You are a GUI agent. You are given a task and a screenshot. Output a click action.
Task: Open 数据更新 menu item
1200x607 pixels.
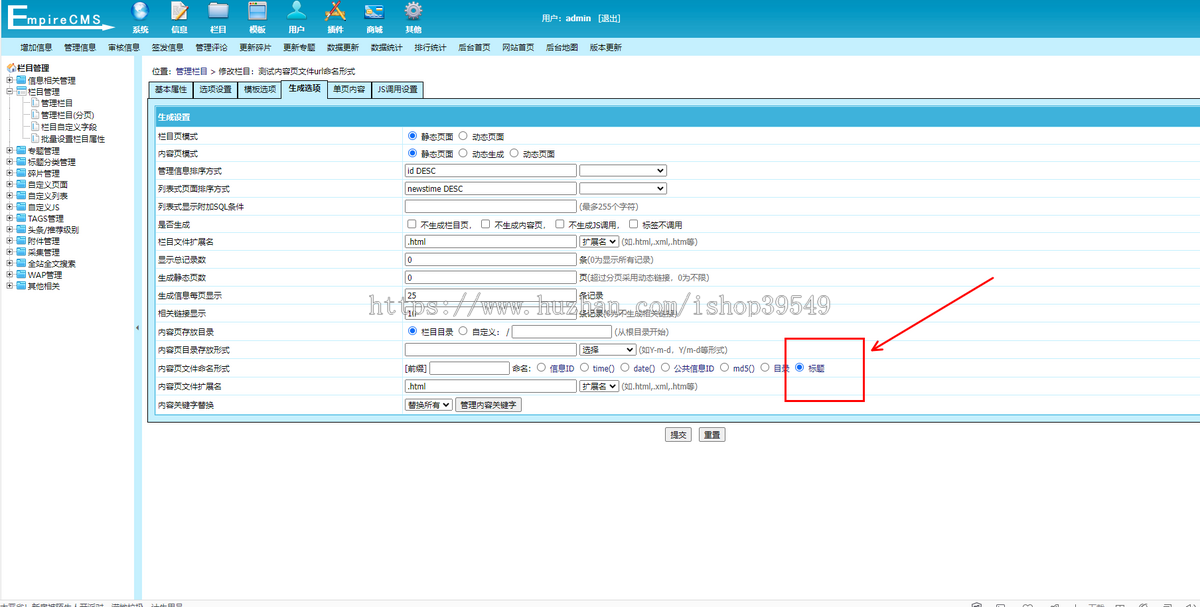(x=342, y=47)
